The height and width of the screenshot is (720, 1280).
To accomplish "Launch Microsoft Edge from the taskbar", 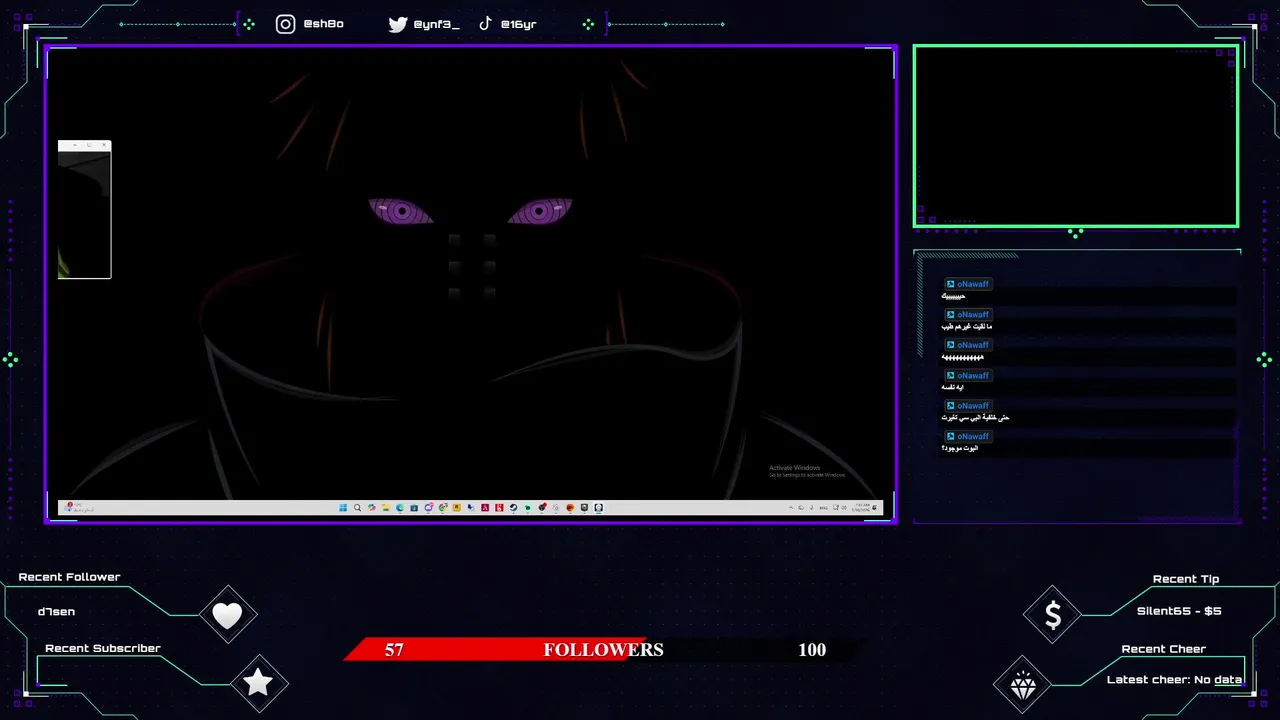I will pos(400,507).
